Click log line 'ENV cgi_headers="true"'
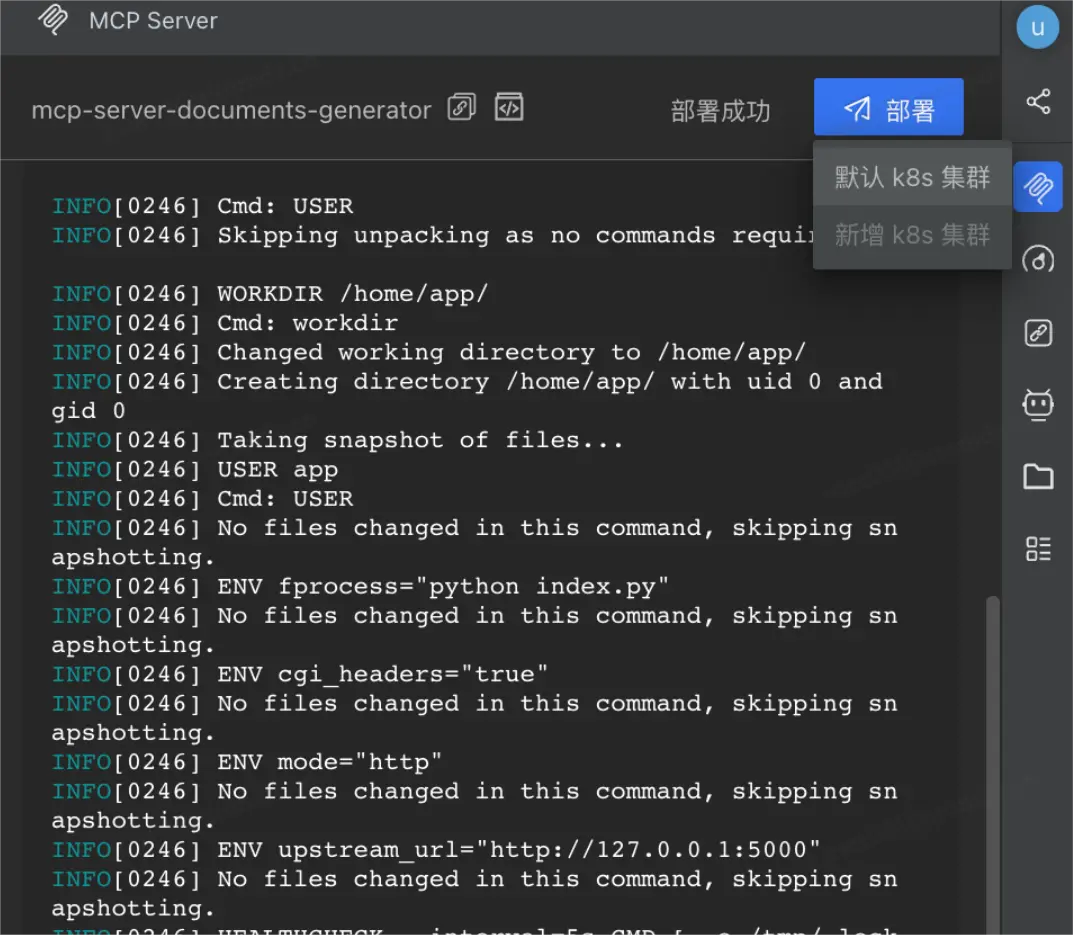The image size is (1074, 935). coord(300,675)
